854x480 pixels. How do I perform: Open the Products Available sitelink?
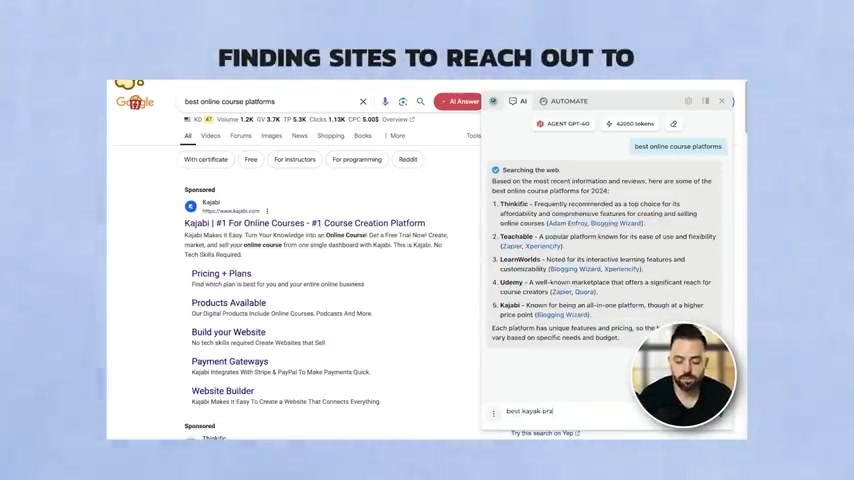click(x=229, y=303)
